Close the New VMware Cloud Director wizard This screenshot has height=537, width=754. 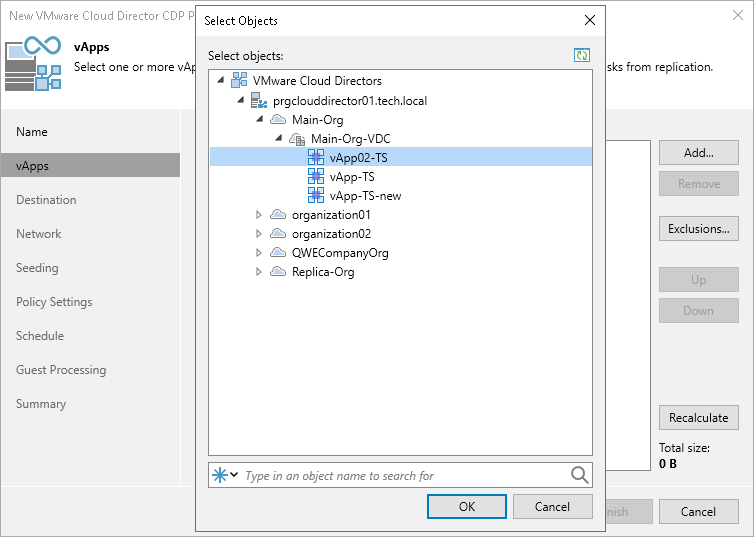[738, 15]
